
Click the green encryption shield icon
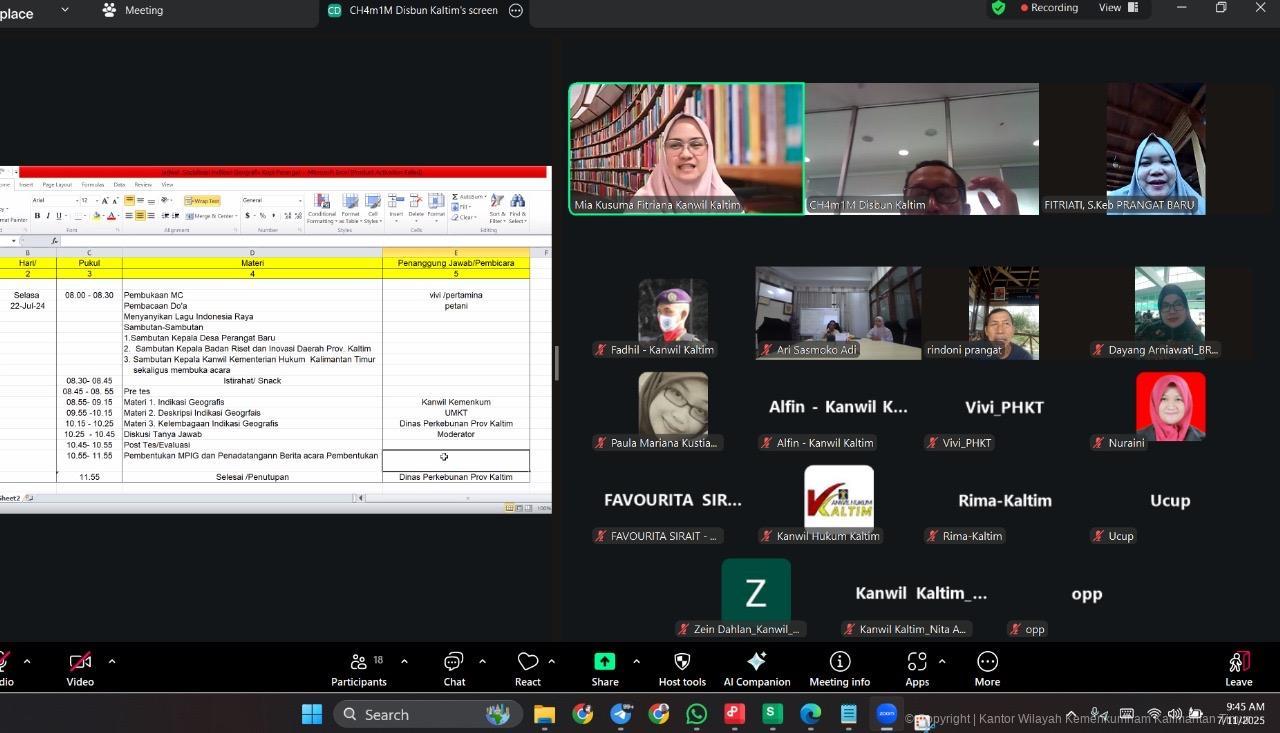tap(998, 8)
